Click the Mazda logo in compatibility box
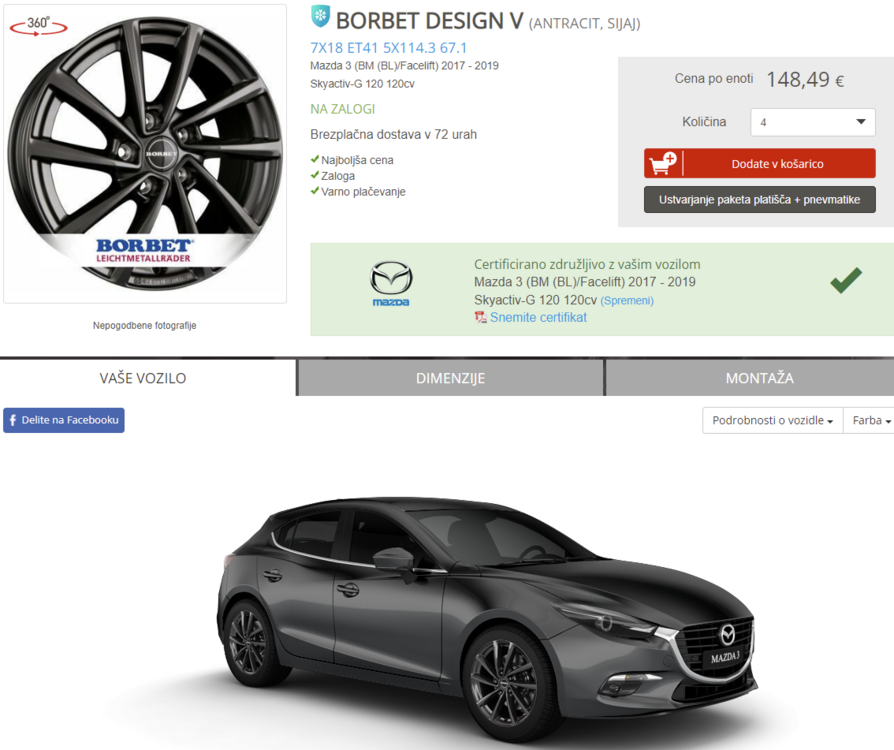 pyautogui.click(x=391, y=283)
